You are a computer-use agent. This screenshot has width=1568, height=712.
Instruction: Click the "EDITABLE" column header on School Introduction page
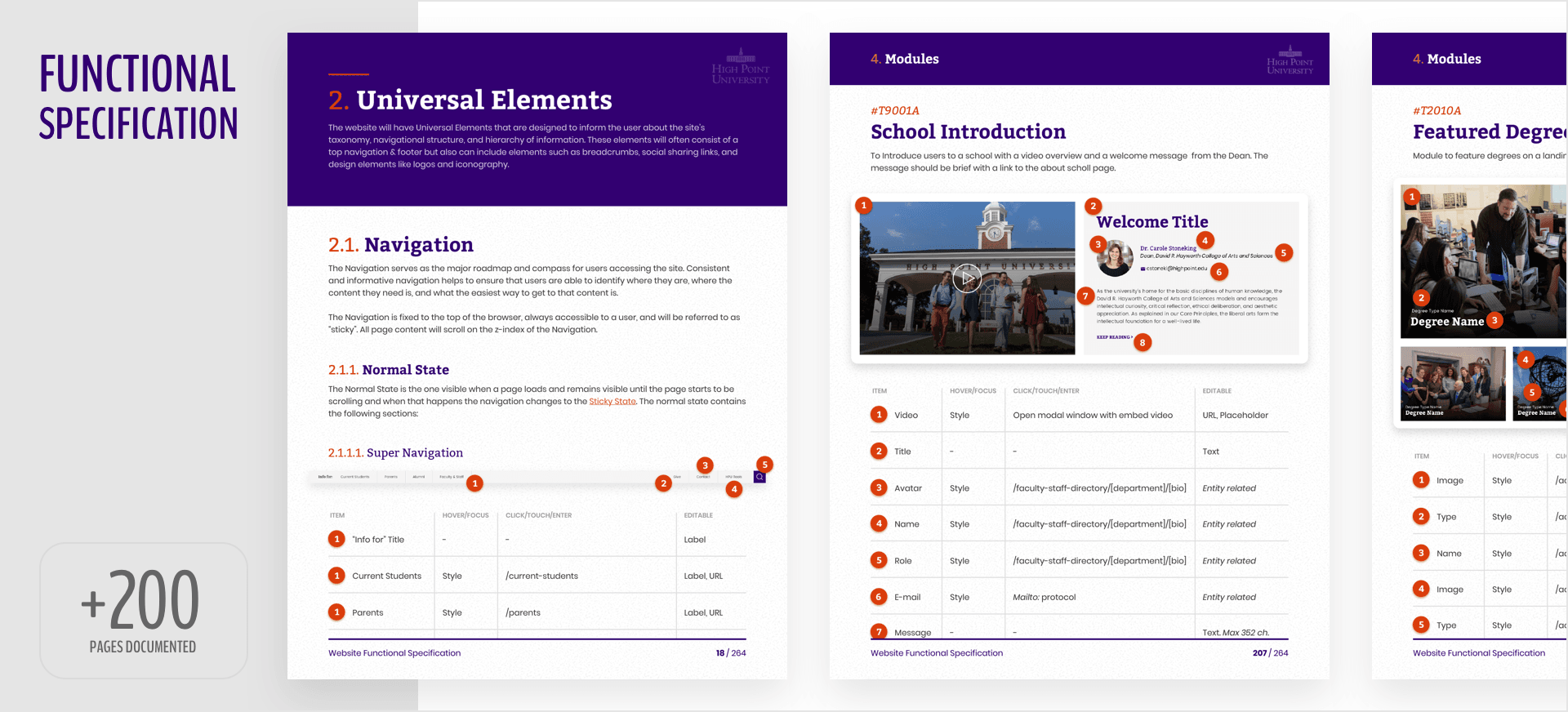(x=1217, y=391)
